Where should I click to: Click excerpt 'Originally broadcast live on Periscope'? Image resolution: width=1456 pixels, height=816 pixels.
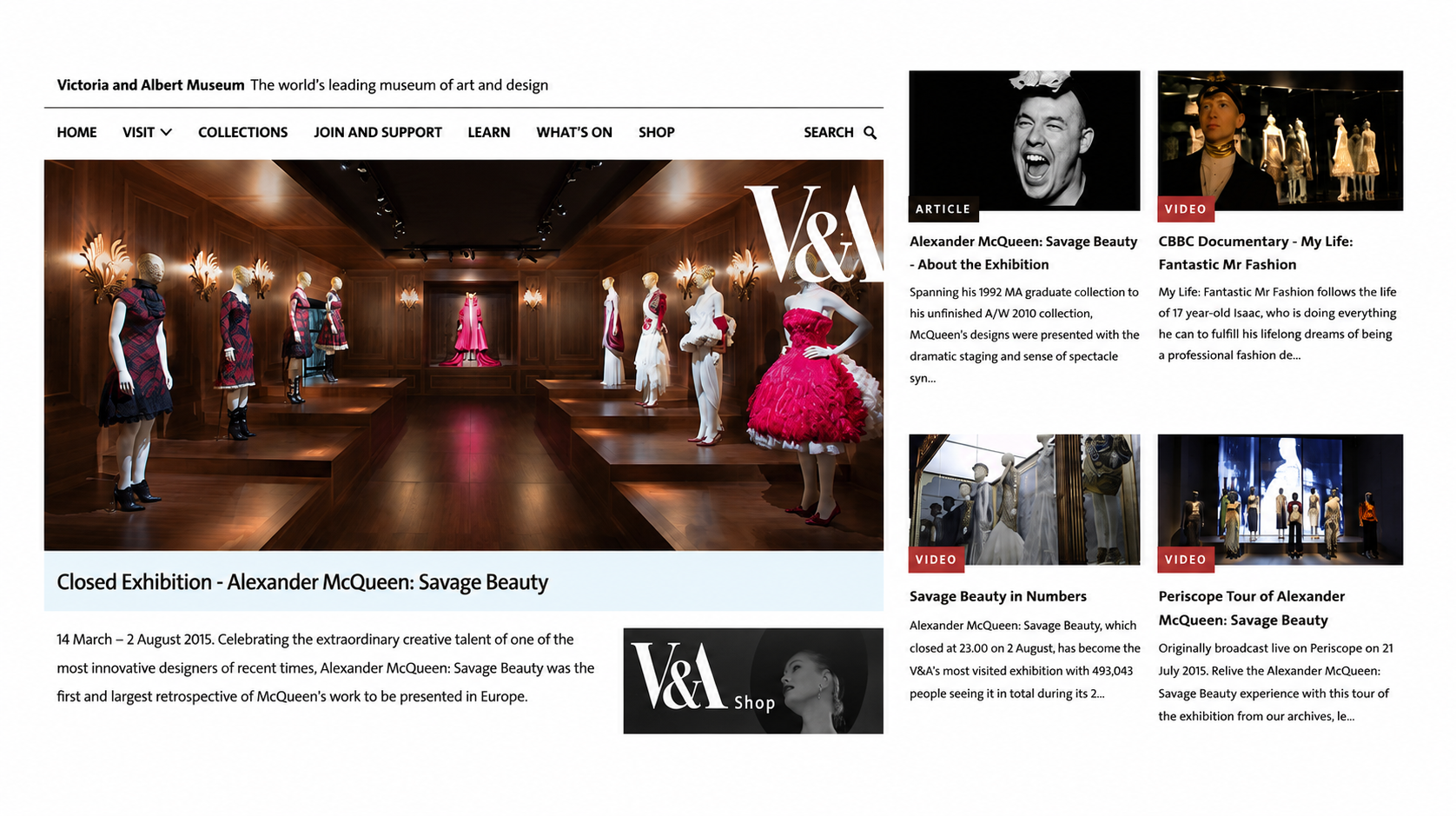(1275, 682)
